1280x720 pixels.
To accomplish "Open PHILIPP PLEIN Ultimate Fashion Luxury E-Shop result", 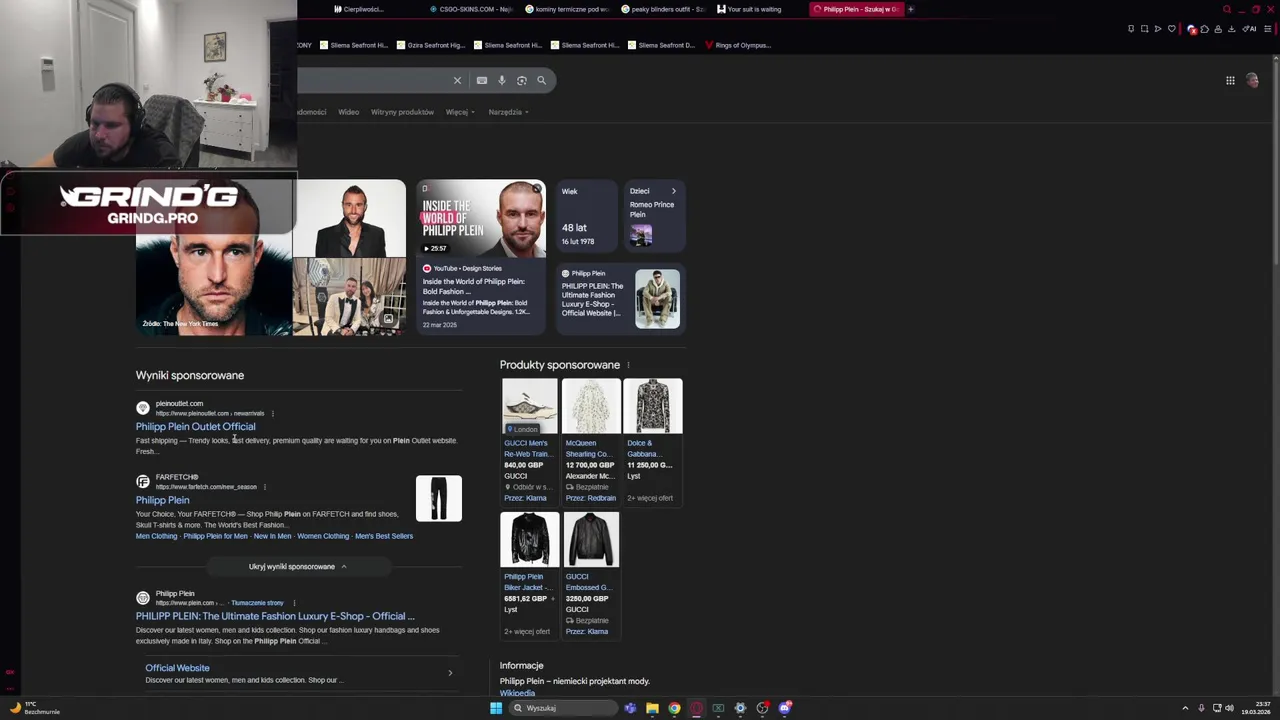I will (275, 616).
